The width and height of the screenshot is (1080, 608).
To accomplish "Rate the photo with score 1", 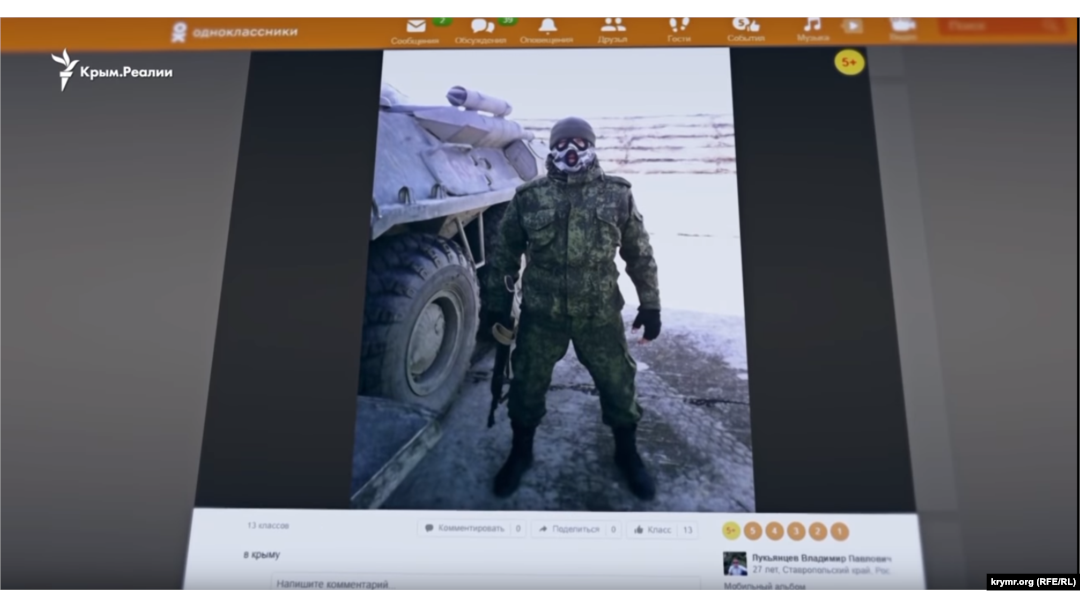I will [839, 532].
